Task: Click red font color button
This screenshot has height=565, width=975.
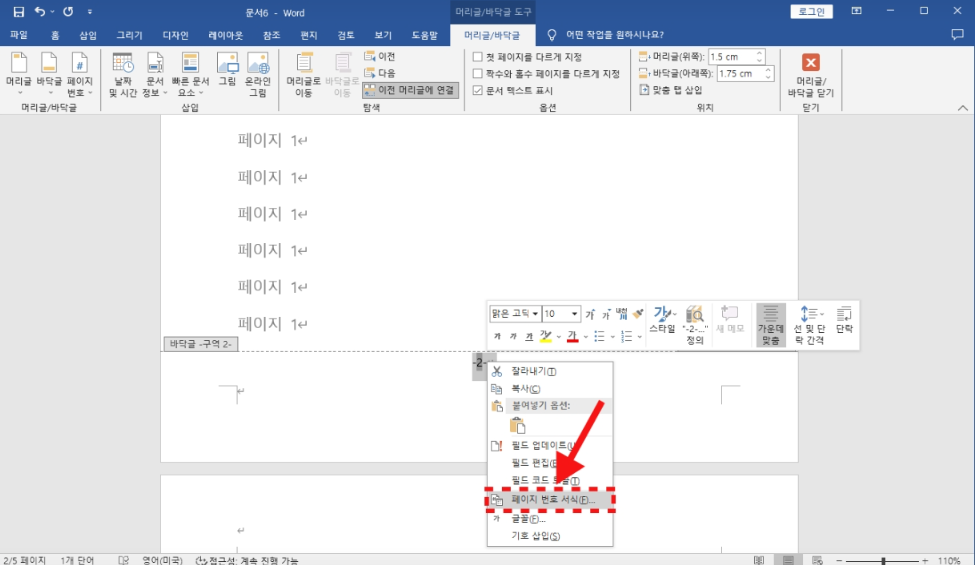Action: tap(573, 336)
